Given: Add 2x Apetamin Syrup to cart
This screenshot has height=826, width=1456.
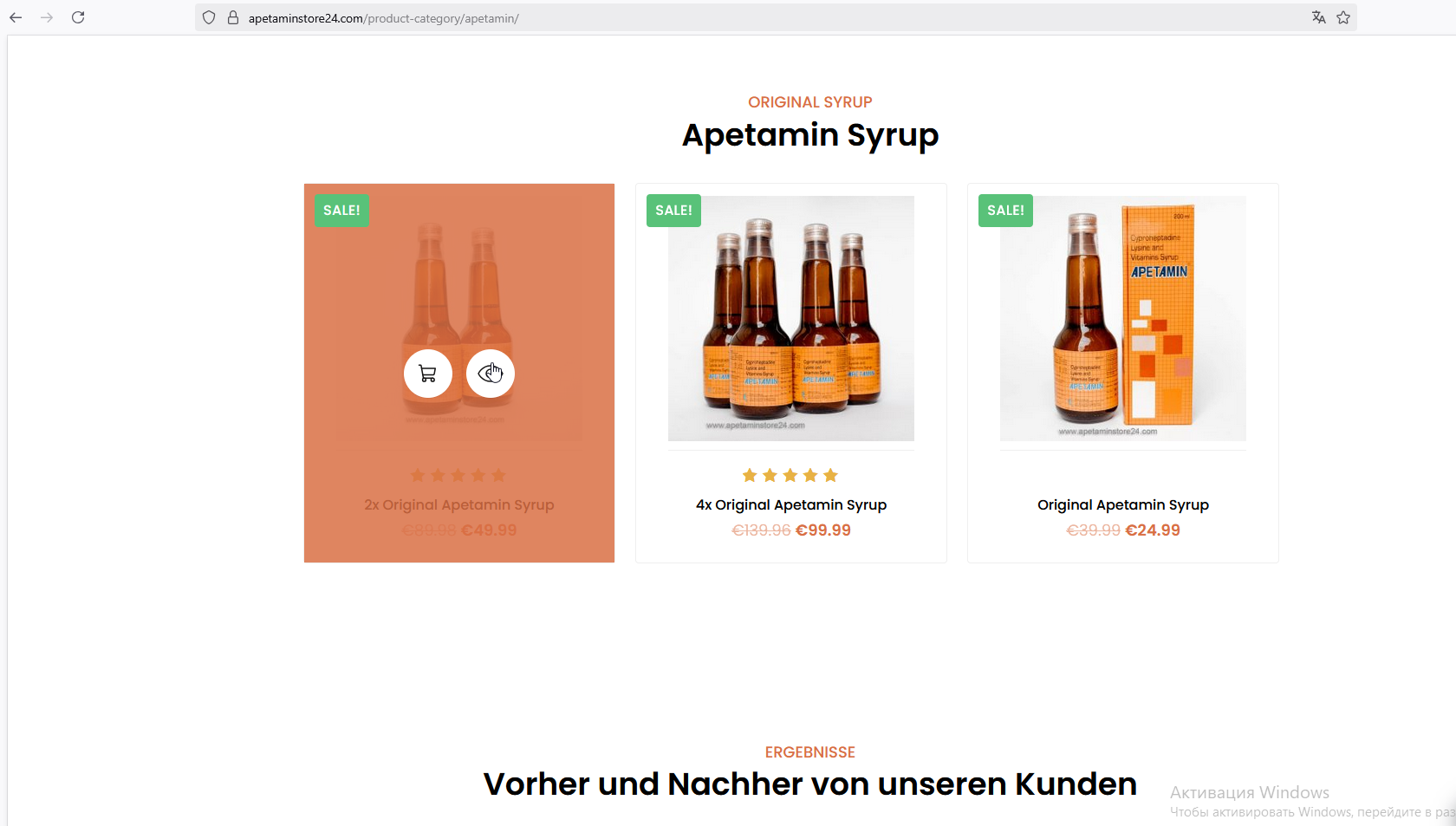Looking at the screenshot, I should pyautogui.click(x=428, y=374).
